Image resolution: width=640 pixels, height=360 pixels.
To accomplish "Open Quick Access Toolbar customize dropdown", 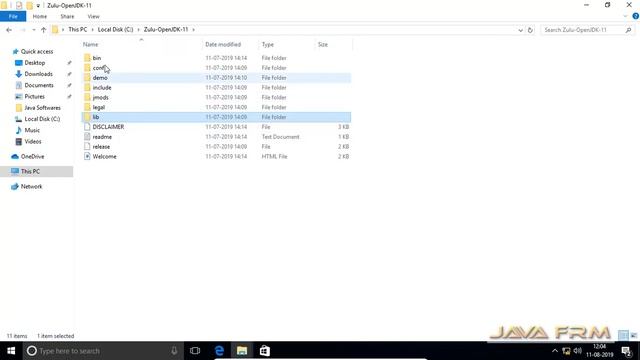I will point(38,6).
